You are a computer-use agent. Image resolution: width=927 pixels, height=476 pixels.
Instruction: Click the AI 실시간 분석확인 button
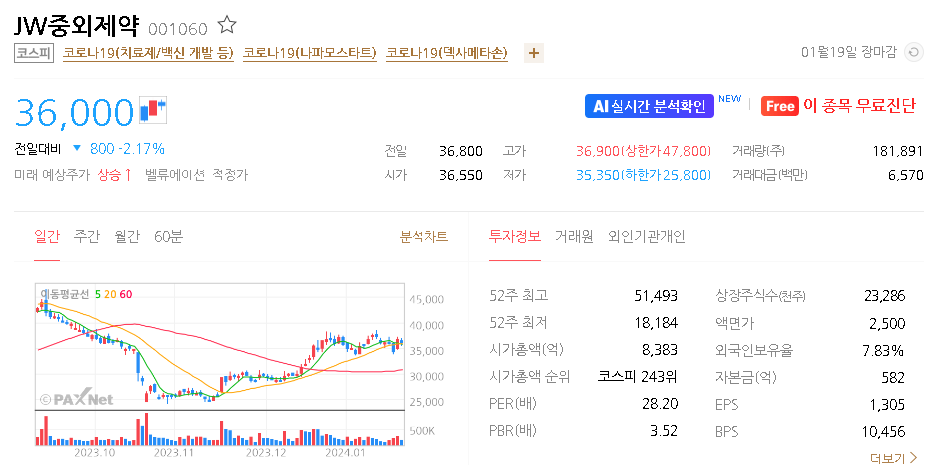coord(649,106)
